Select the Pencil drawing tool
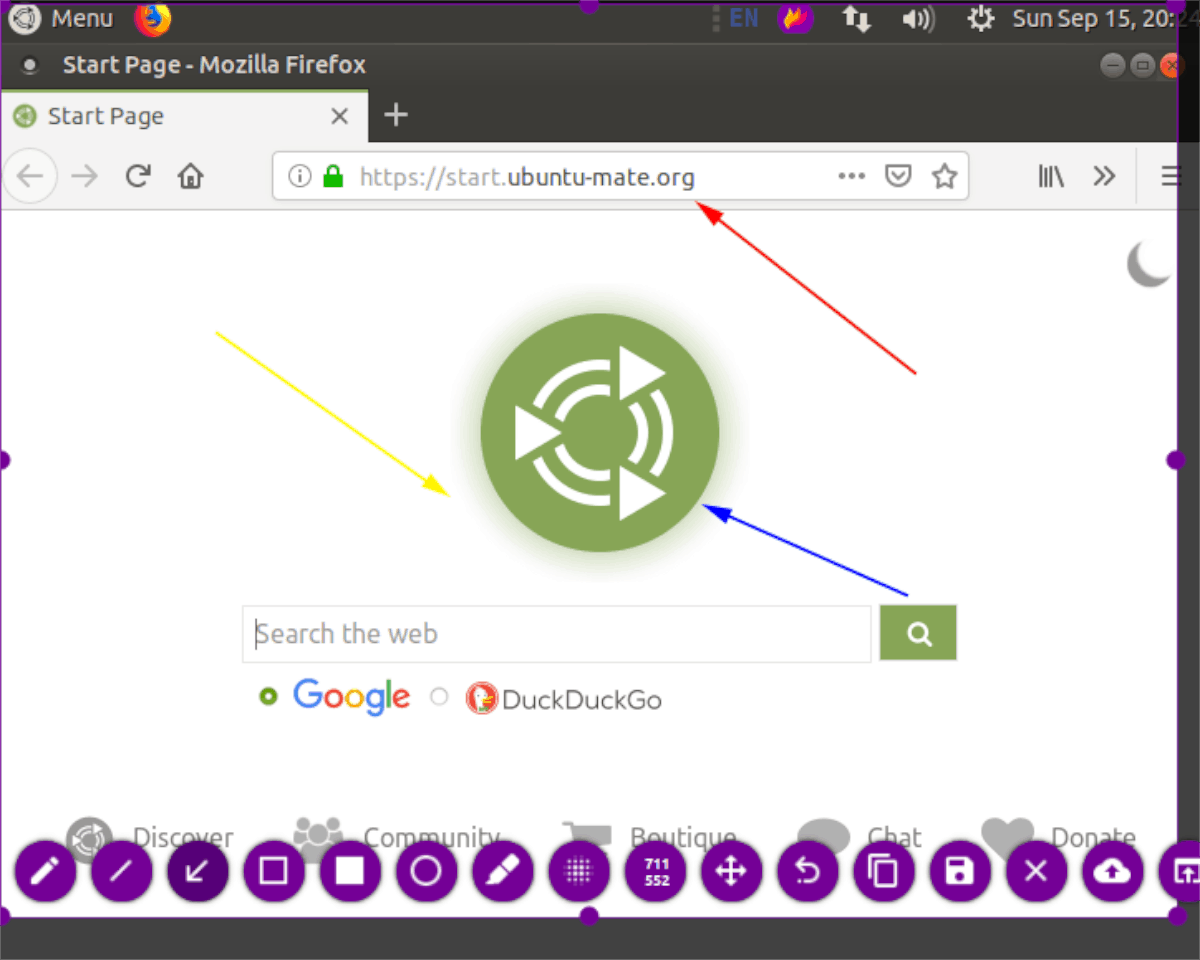1200x960 pixels. point(45,871)
